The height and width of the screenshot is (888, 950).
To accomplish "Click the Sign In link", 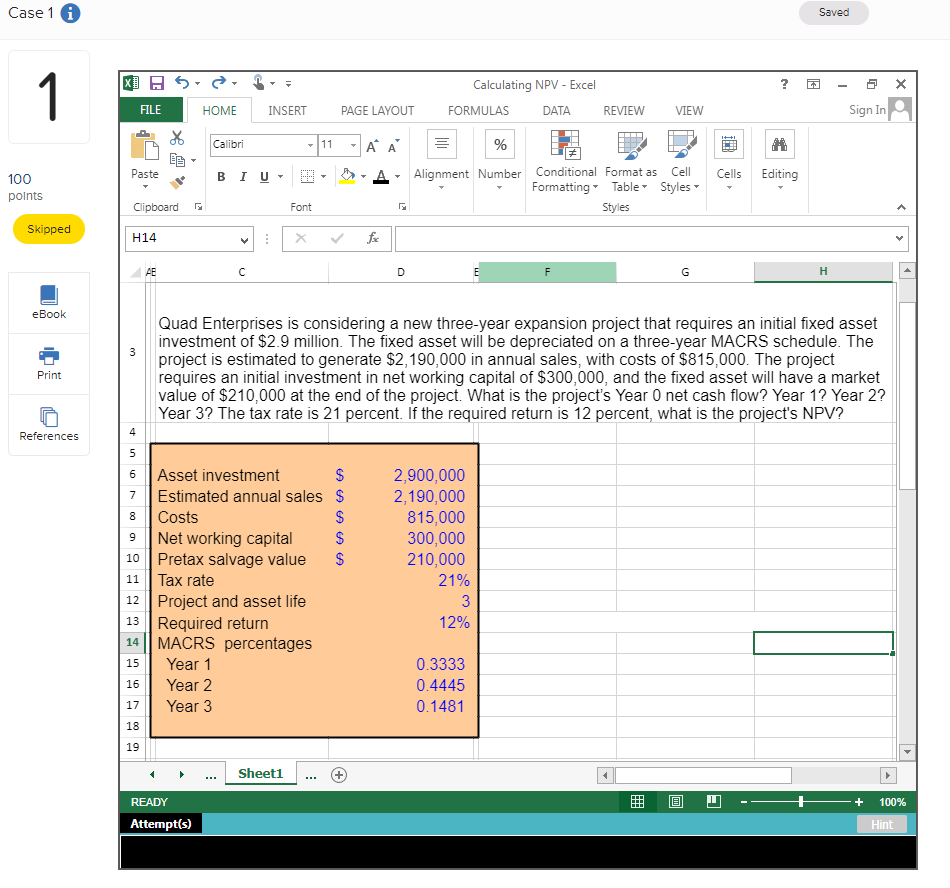I will 867,110.
